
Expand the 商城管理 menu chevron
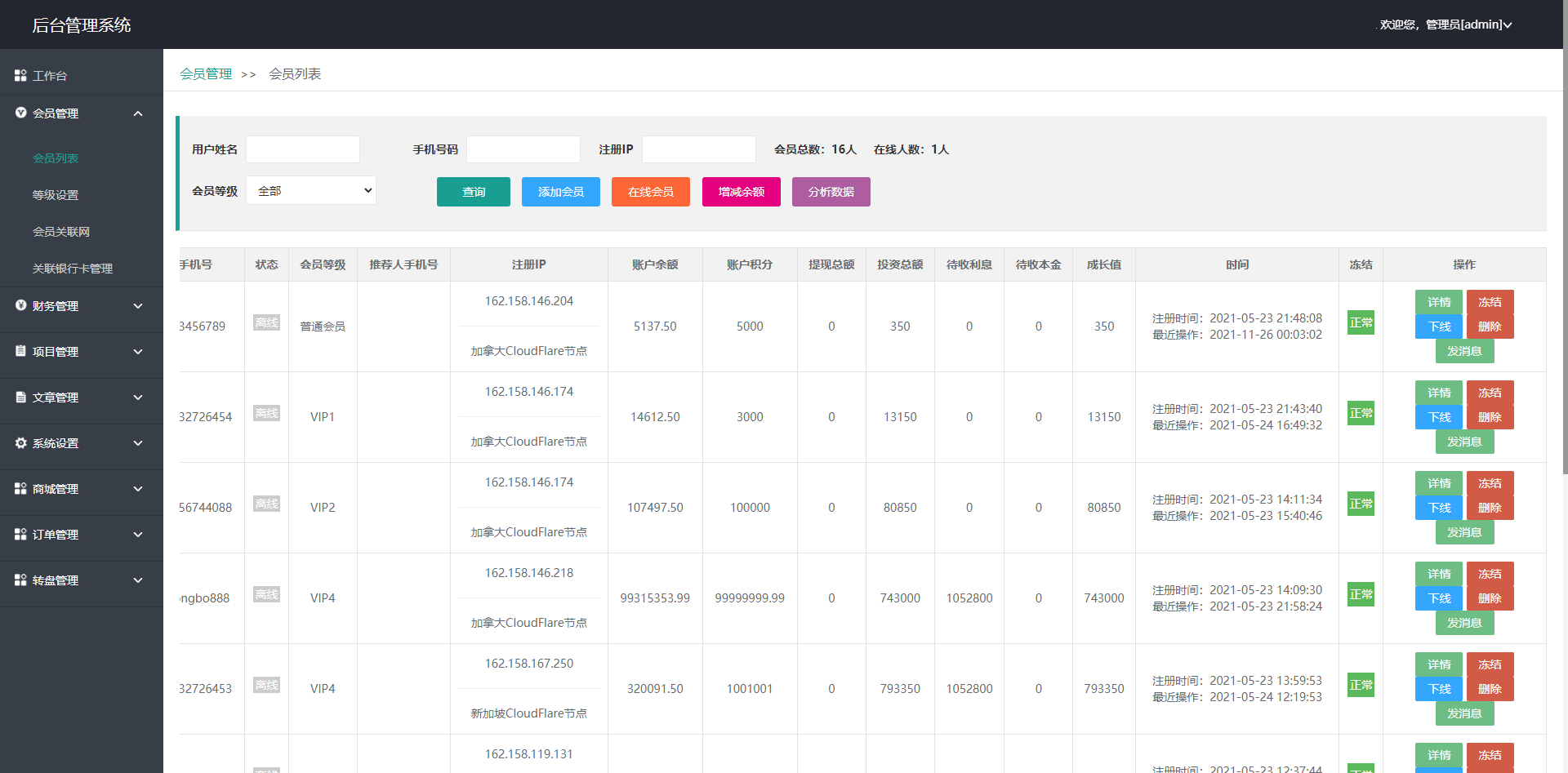click(x=138, y=489)
